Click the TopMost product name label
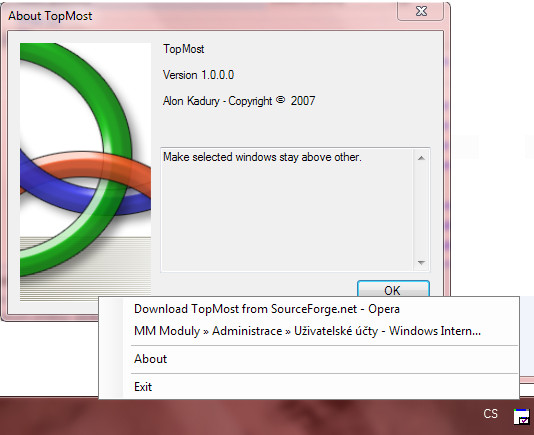Screen dimensions: 534x435 184,49
